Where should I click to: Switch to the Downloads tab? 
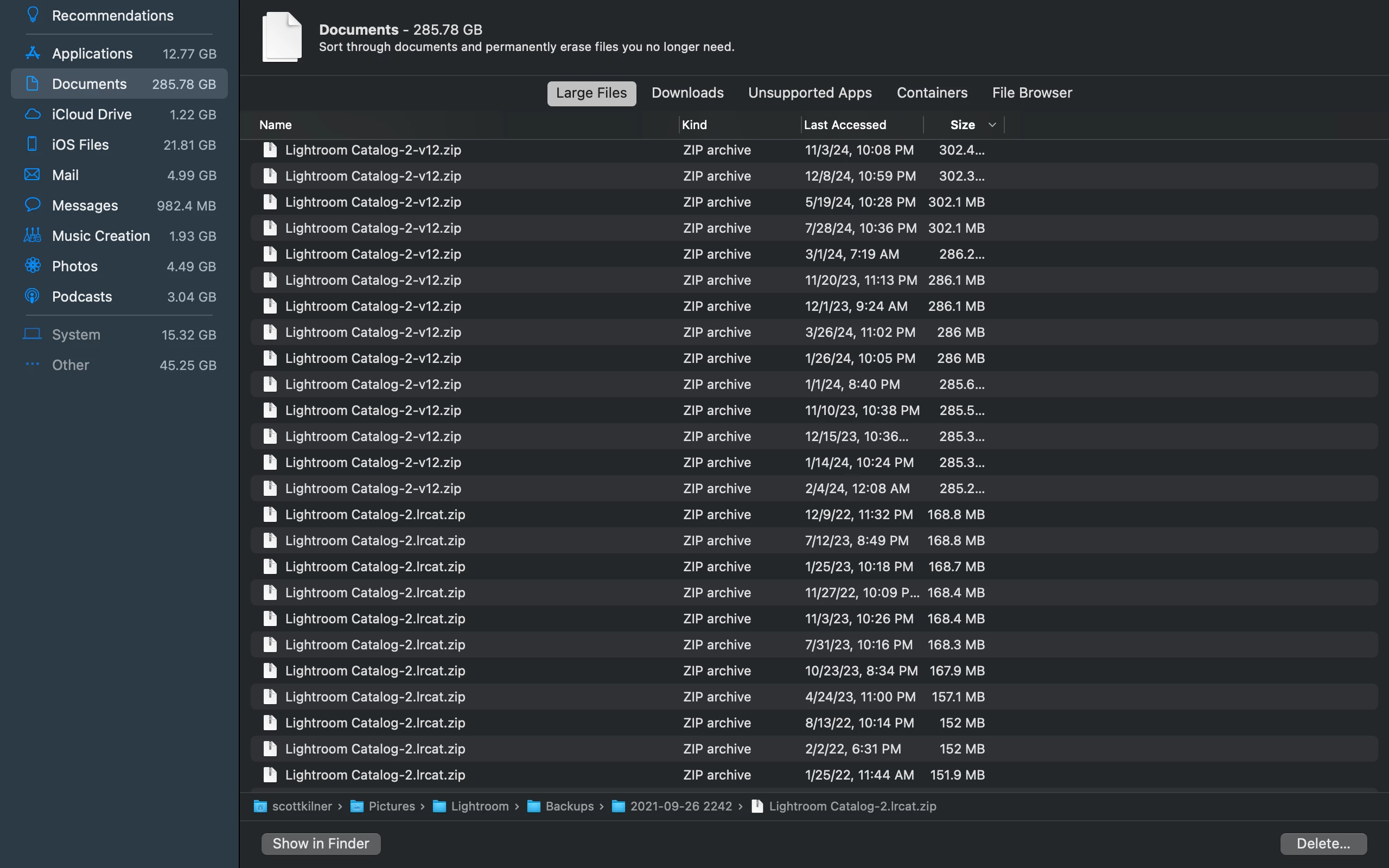[x=687, y=93]
